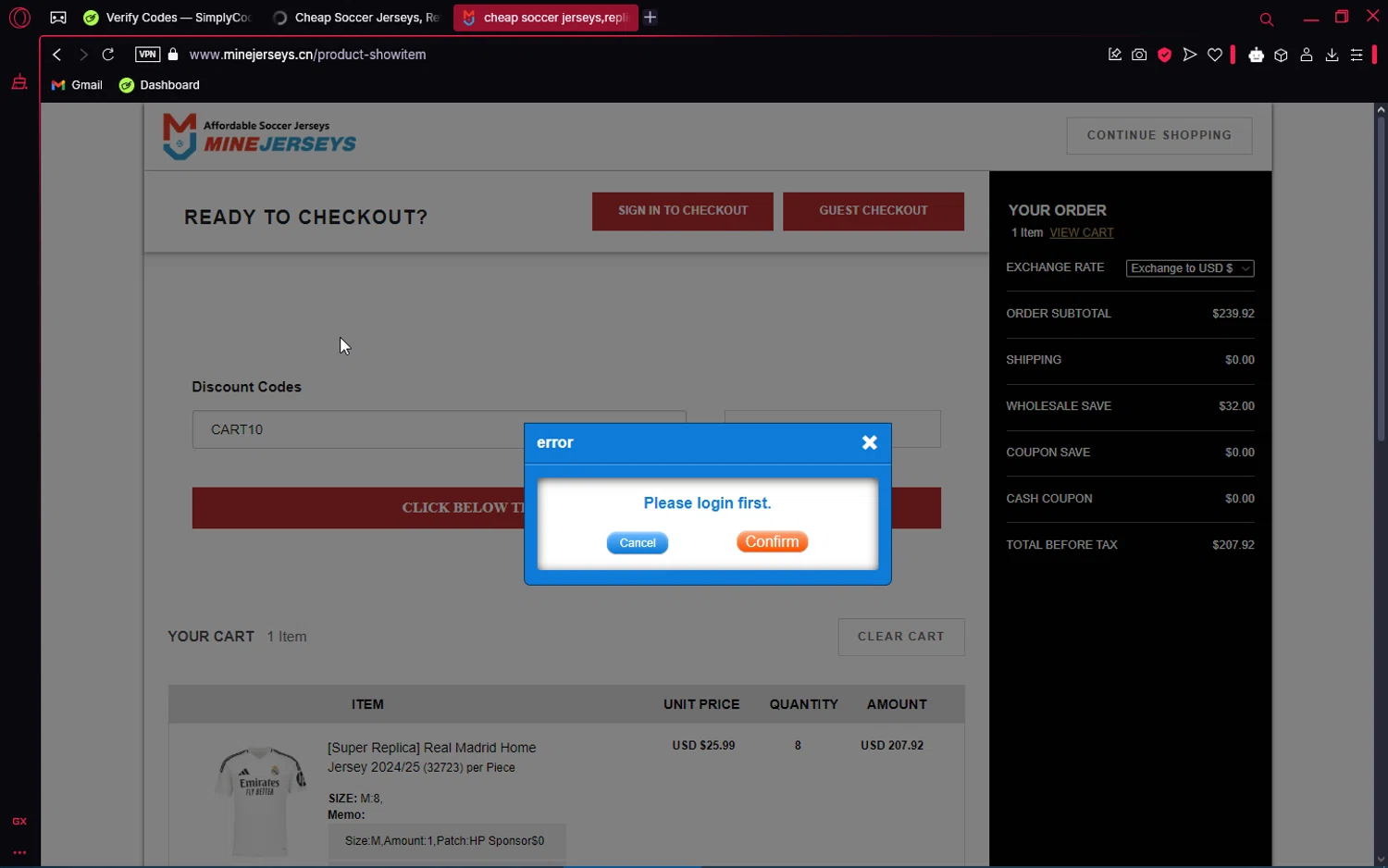
Task: Click the GUEST CHECKOUT button
Action: click(x=874, y=211)
